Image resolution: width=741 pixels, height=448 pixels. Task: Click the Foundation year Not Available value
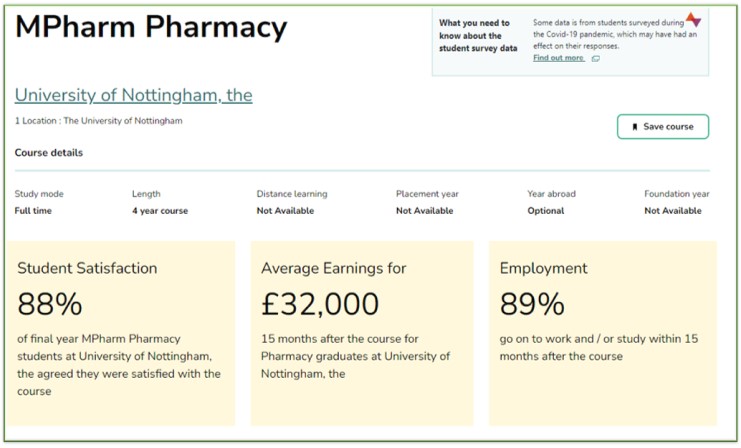673,211
